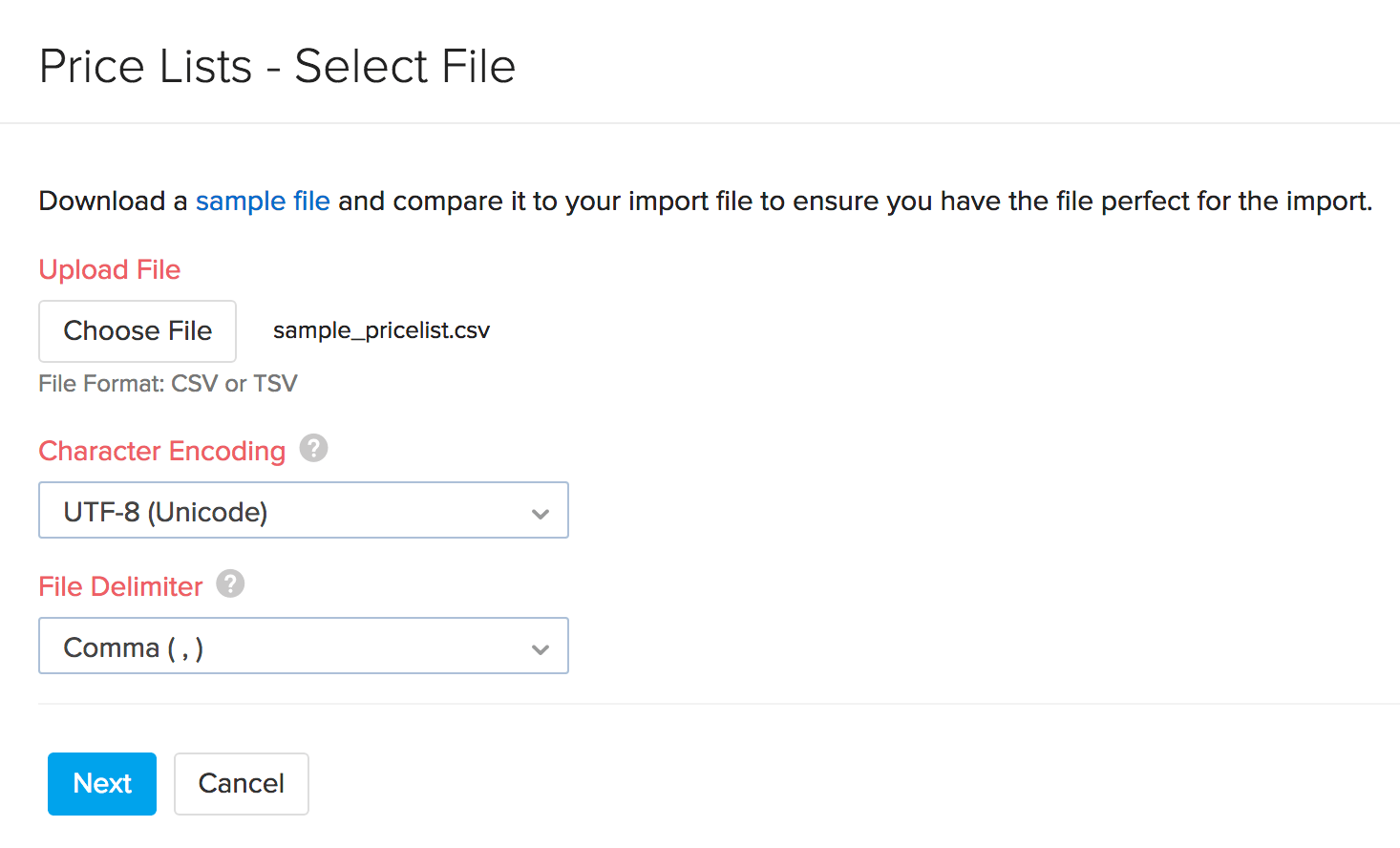
Task: Select the sample file hyperlink text
Action: click(263, 201)
